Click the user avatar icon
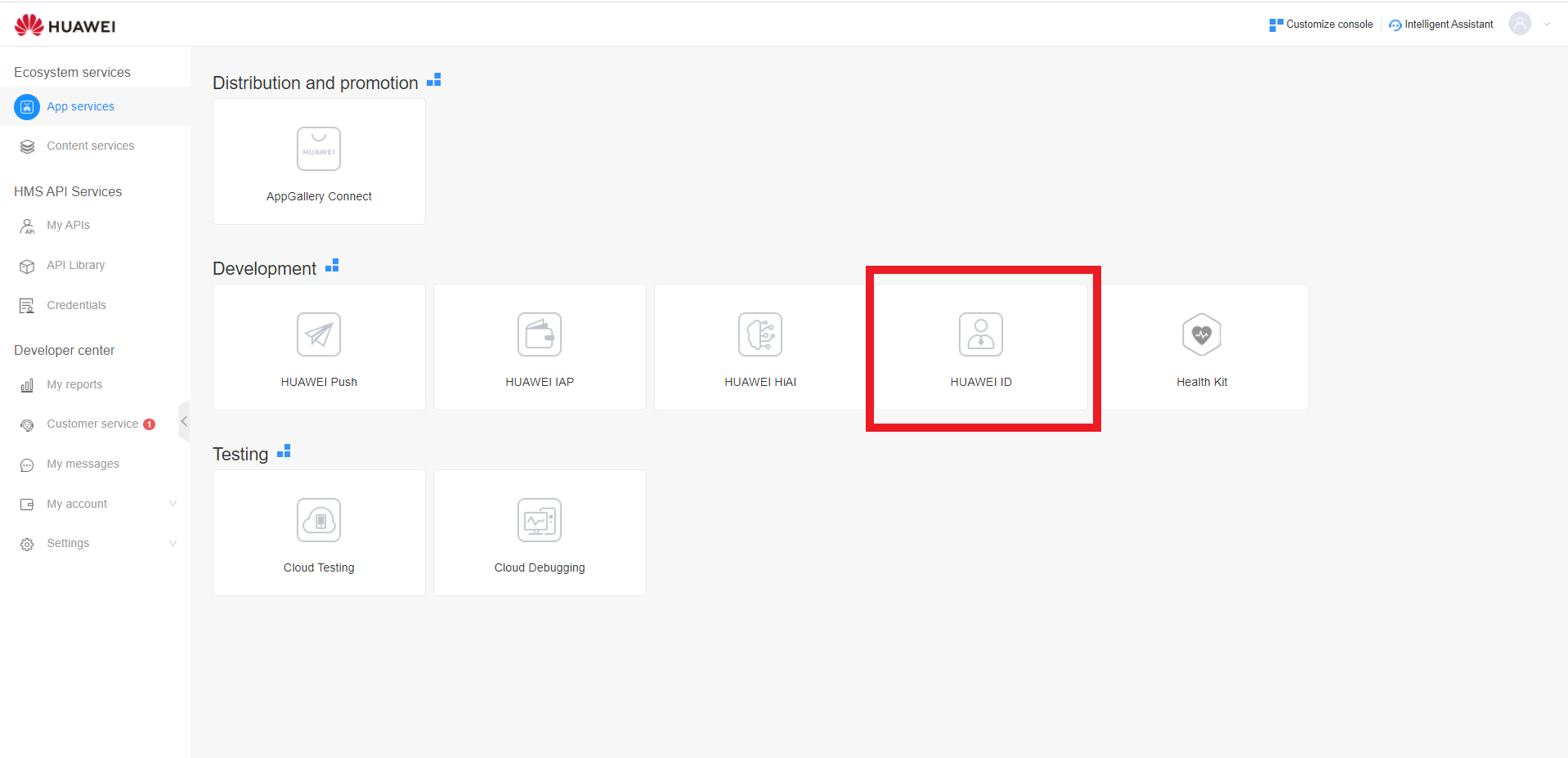 (x=1520, y=24)
